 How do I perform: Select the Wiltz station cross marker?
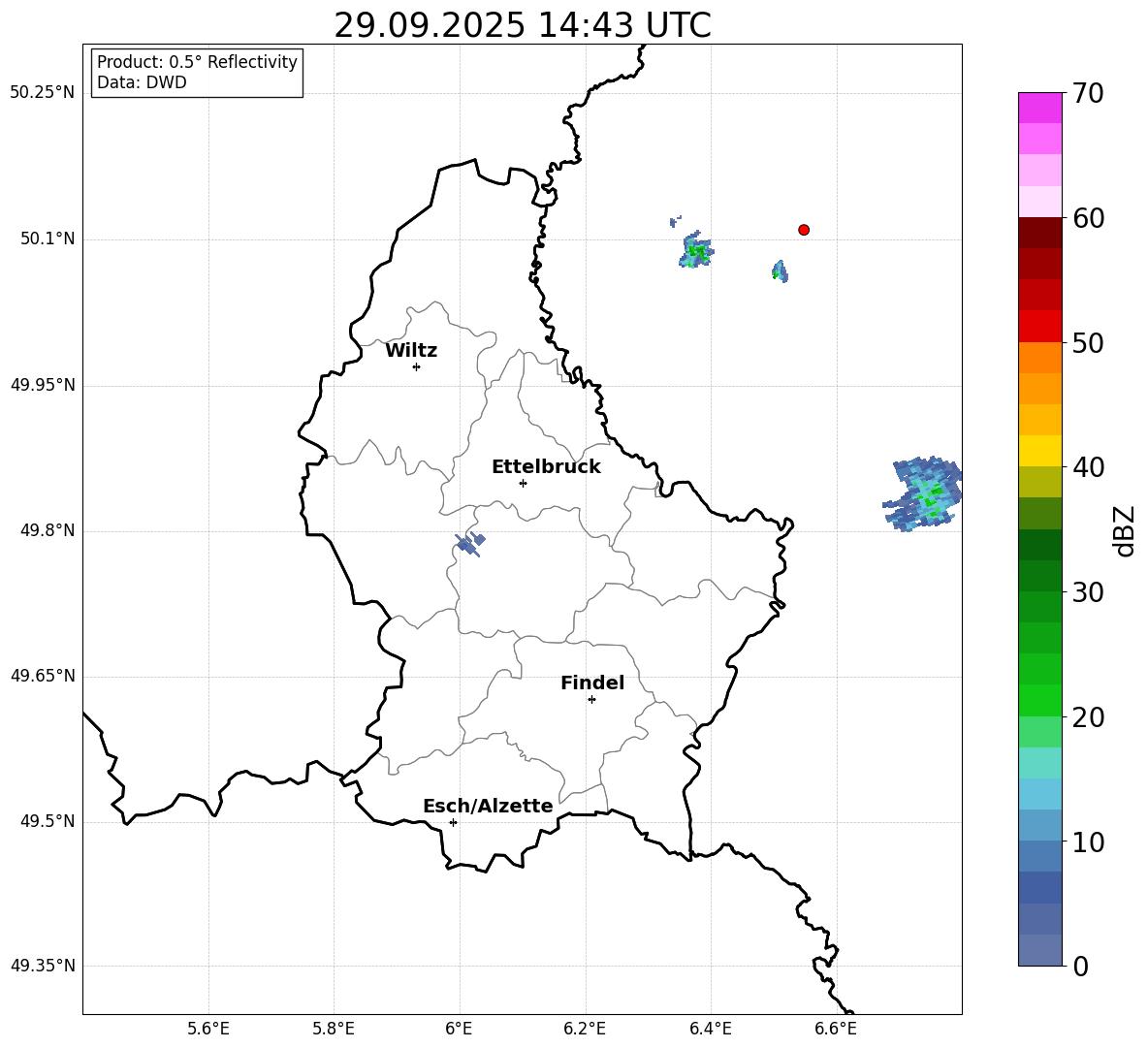[x=416, y=366]
